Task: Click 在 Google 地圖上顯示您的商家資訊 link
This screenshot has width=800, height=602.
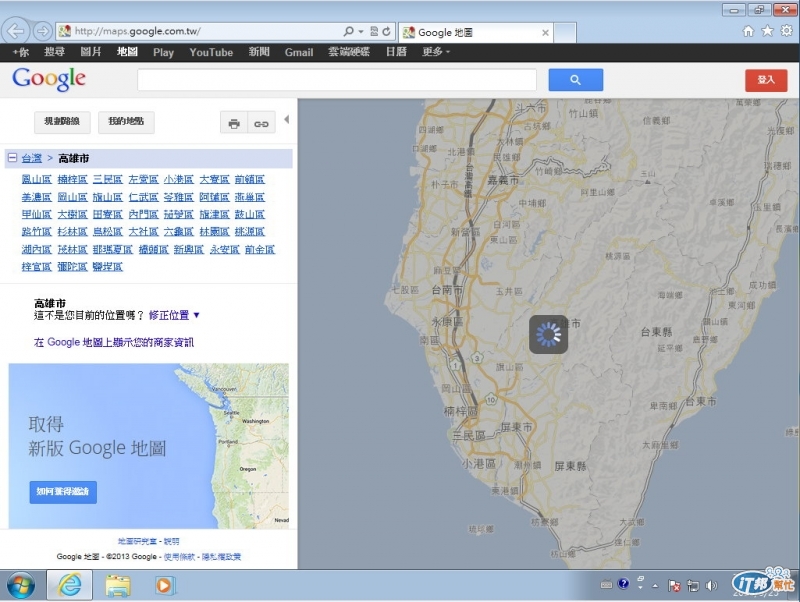Action: point(114,342)
